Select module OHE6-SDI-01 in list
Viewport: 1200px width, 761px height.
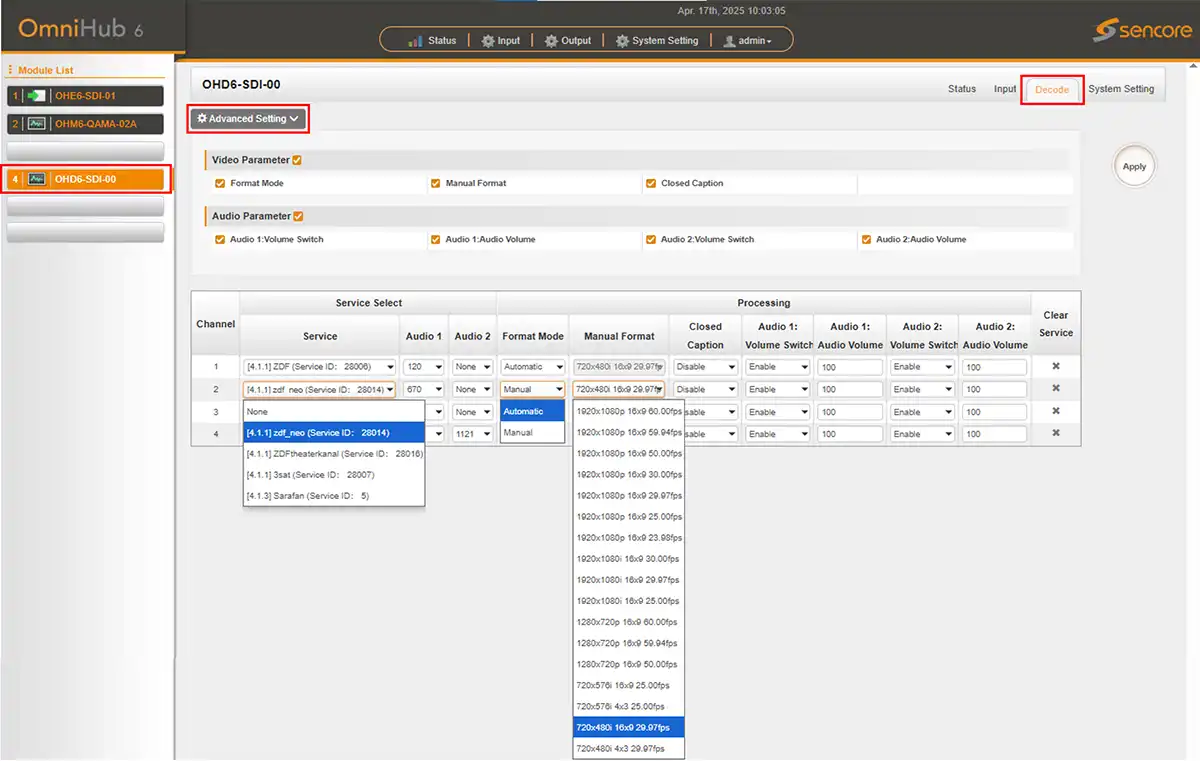(85, 96)
